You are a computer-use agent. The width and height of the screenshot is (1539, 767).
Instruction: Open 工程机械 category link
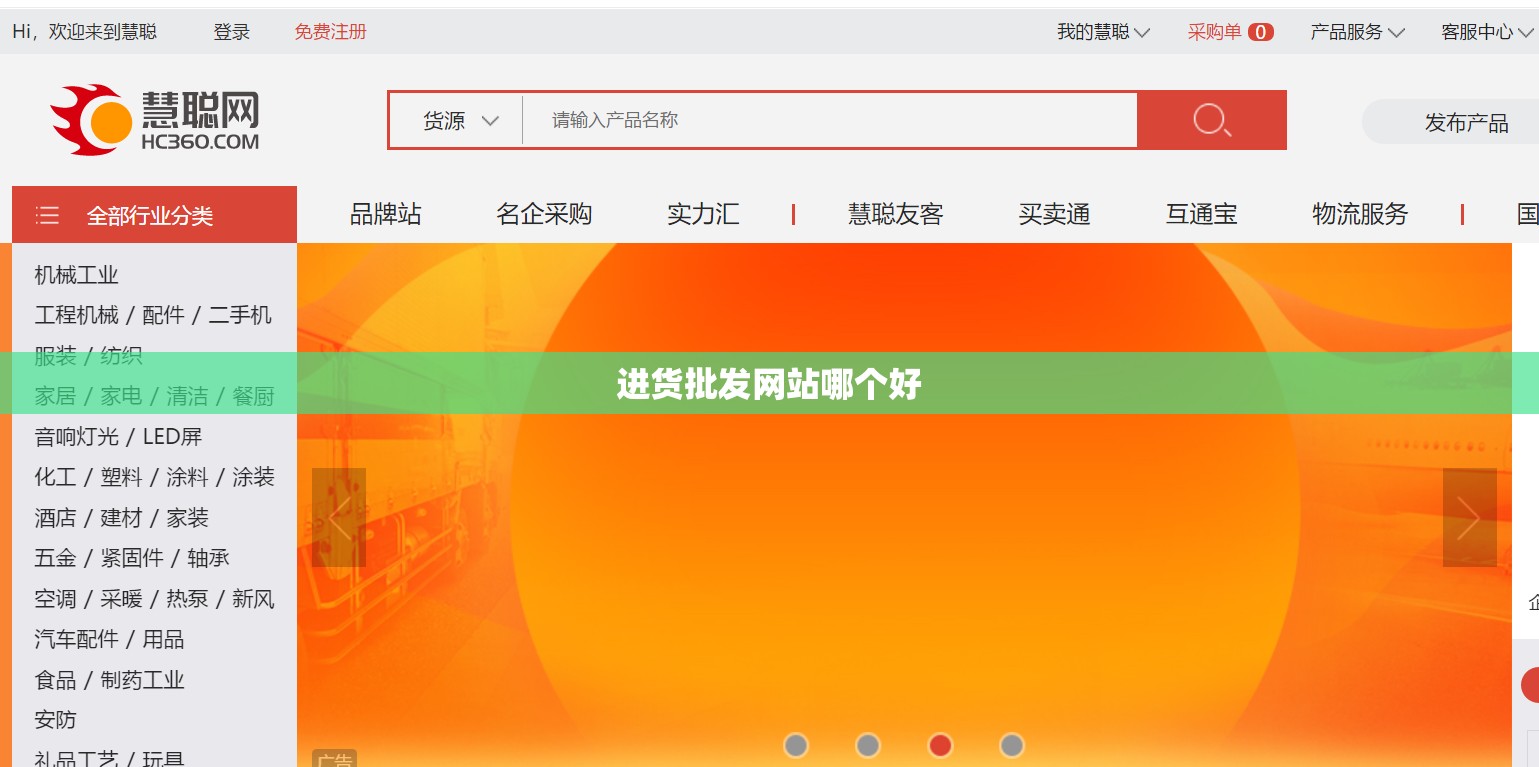pos(76,315)
